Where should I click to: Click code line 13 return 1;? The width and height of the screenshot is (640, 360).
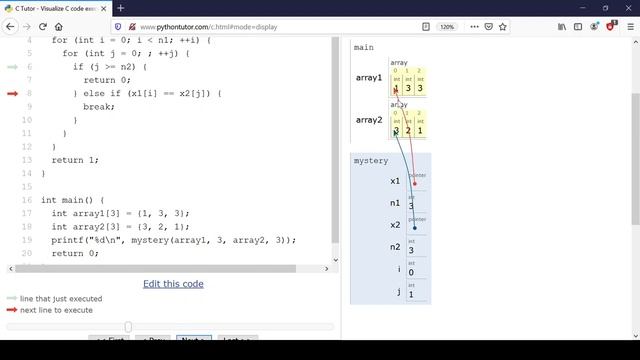[75, 160]
